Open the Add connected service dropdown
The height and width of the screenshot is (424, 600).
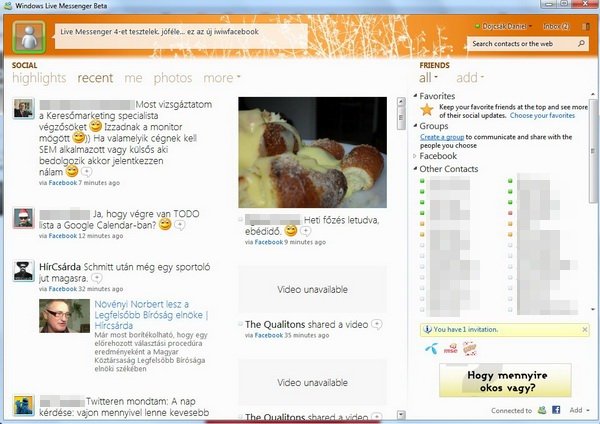click(579, 410)
